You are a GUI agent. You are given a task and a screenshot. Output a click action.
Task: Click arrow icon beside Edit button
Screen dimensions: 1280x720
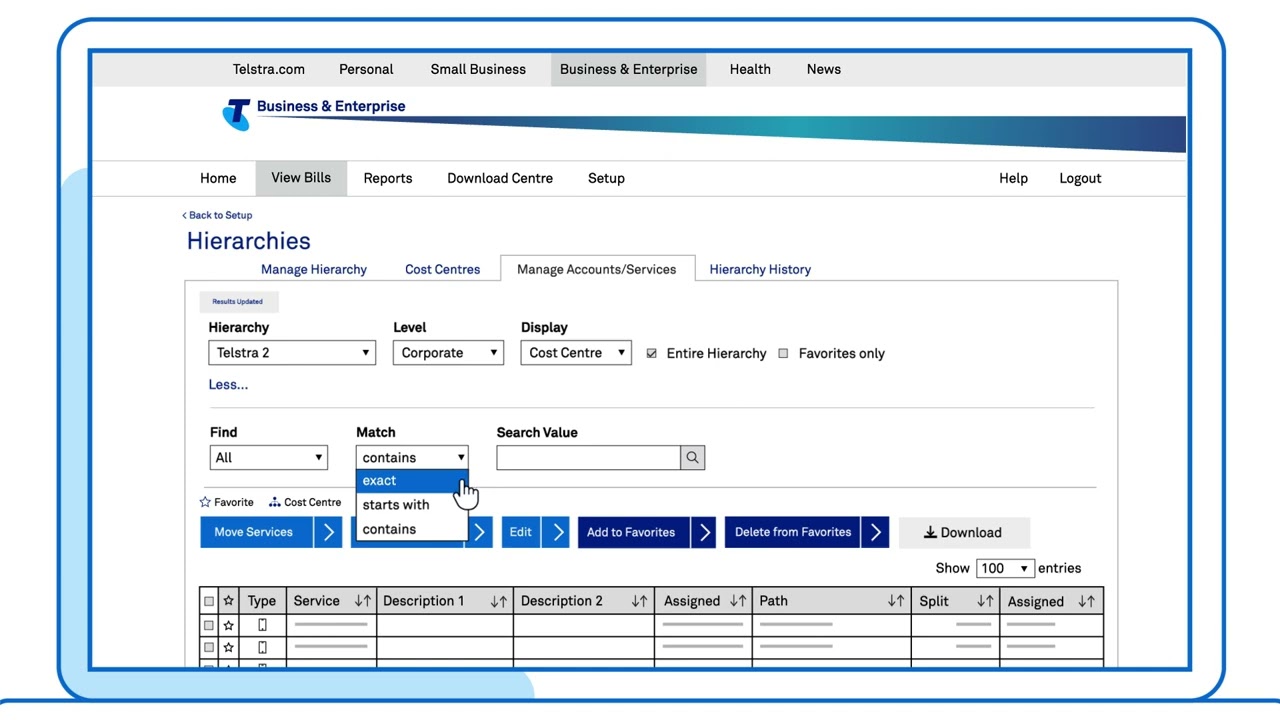click(555, 532)
